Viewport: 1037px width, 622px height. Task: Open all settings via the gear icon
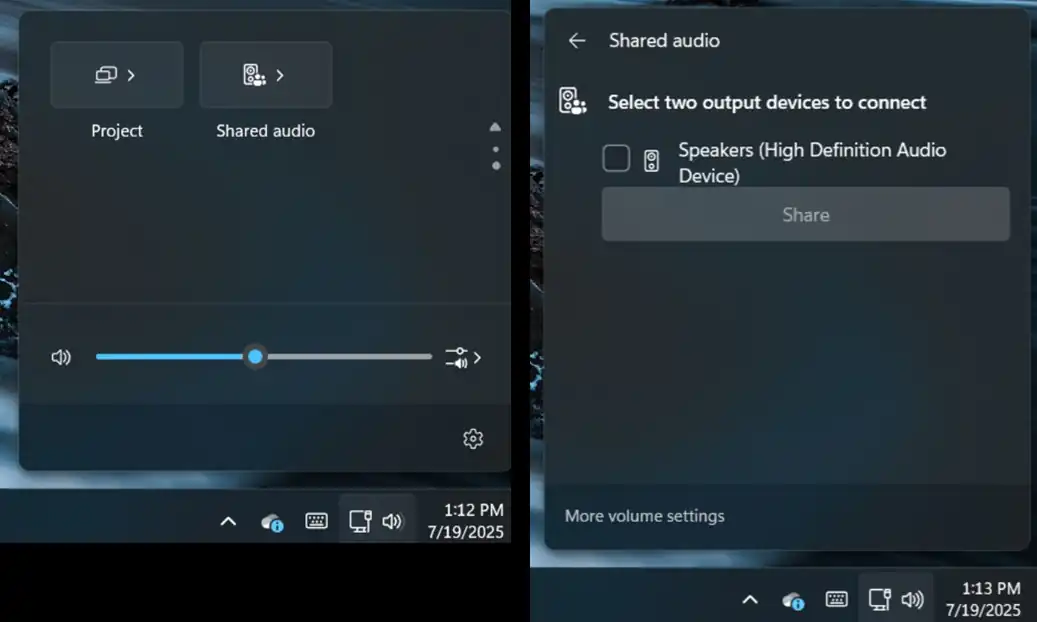tap(473, 439)
